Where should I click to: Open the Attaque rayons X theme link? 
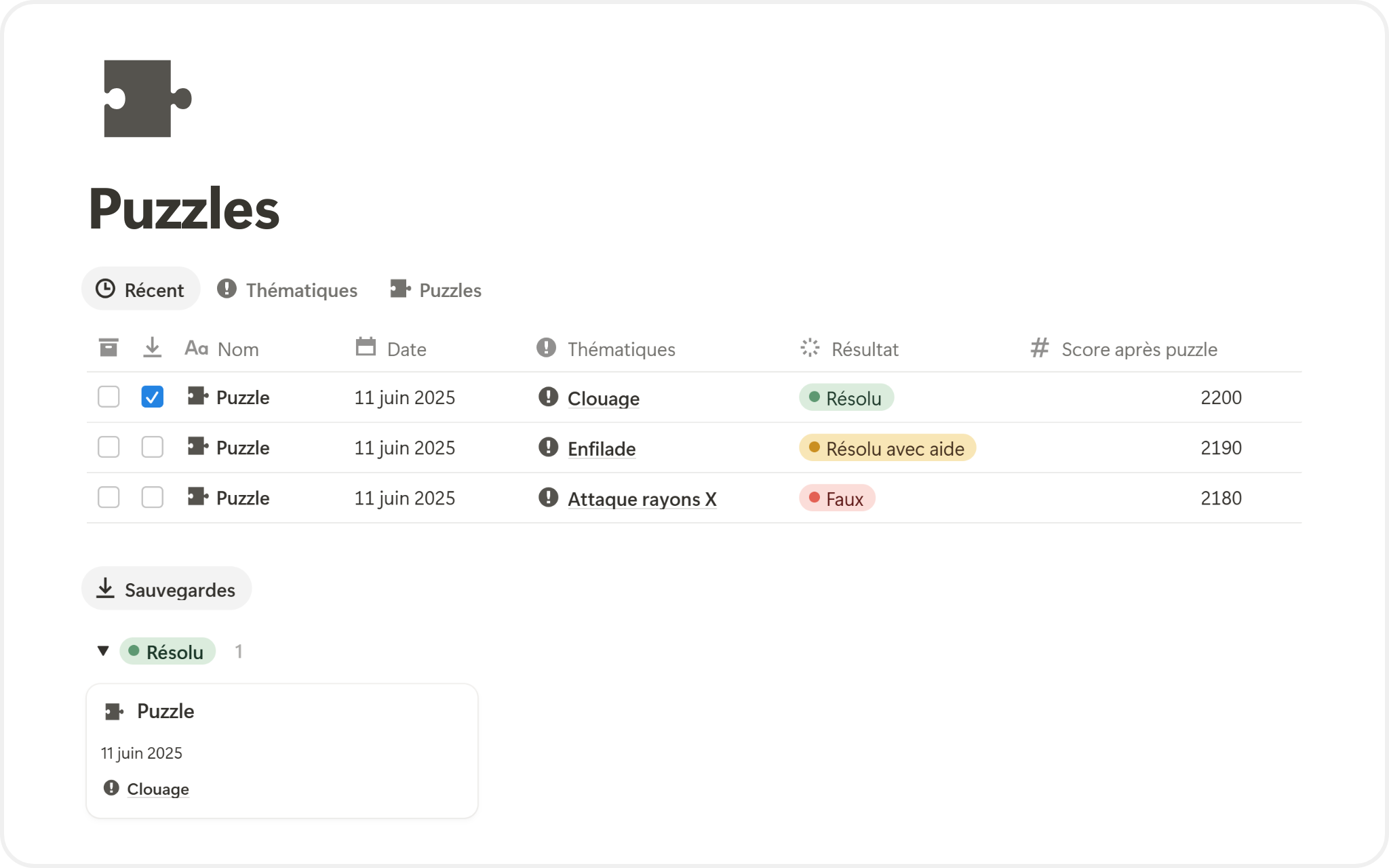pyautogui.click(x=642, y=499)
